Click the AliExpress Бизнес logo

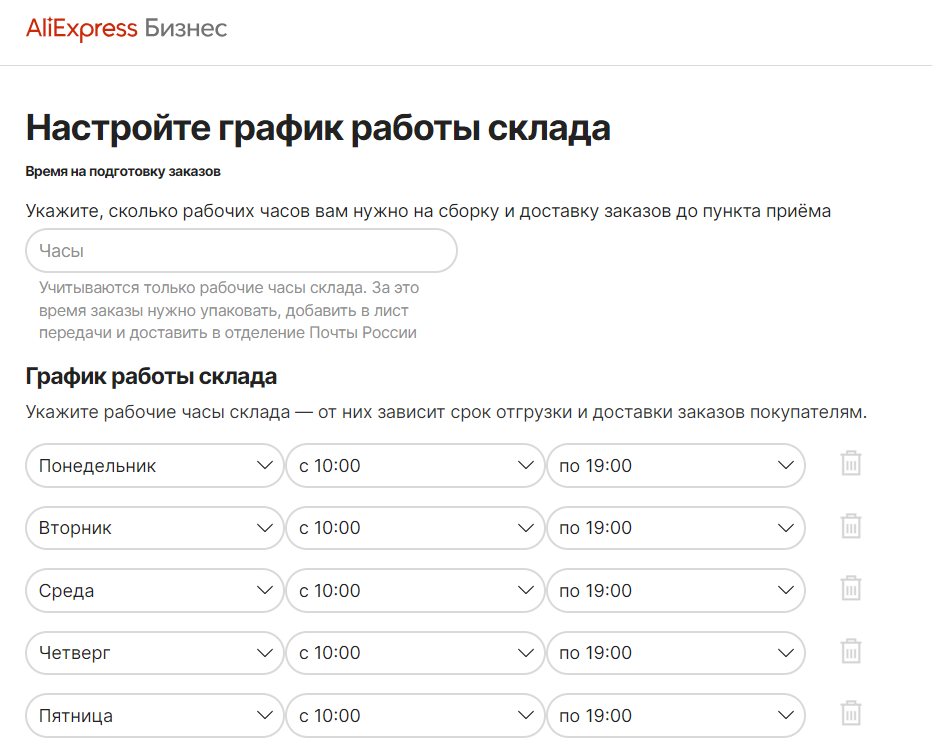click(x=127, y=28)
